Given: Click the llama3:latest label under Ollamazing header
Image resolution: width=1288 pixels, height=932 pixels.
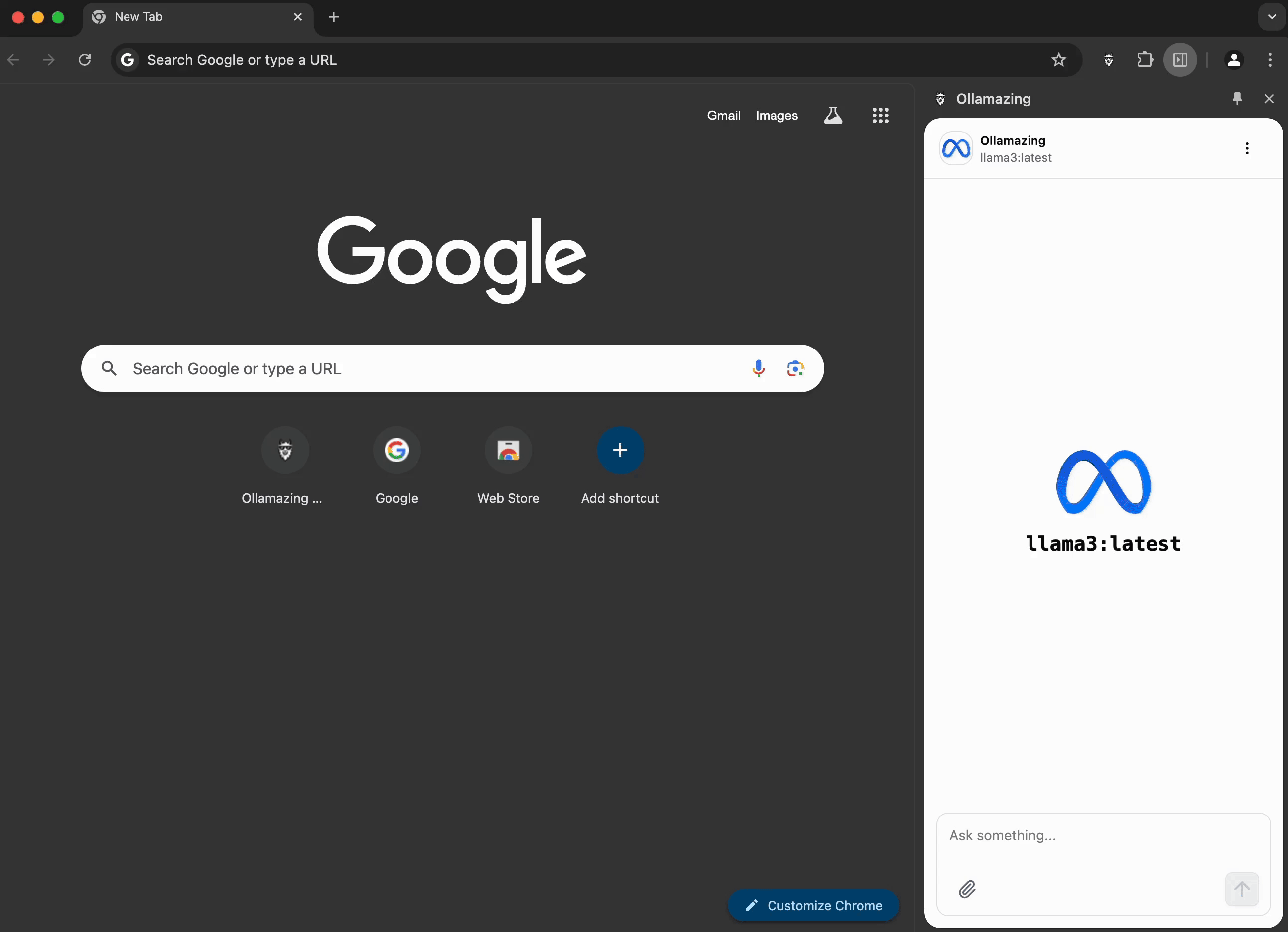Looking at the screenshot, I should (1016, 158).
